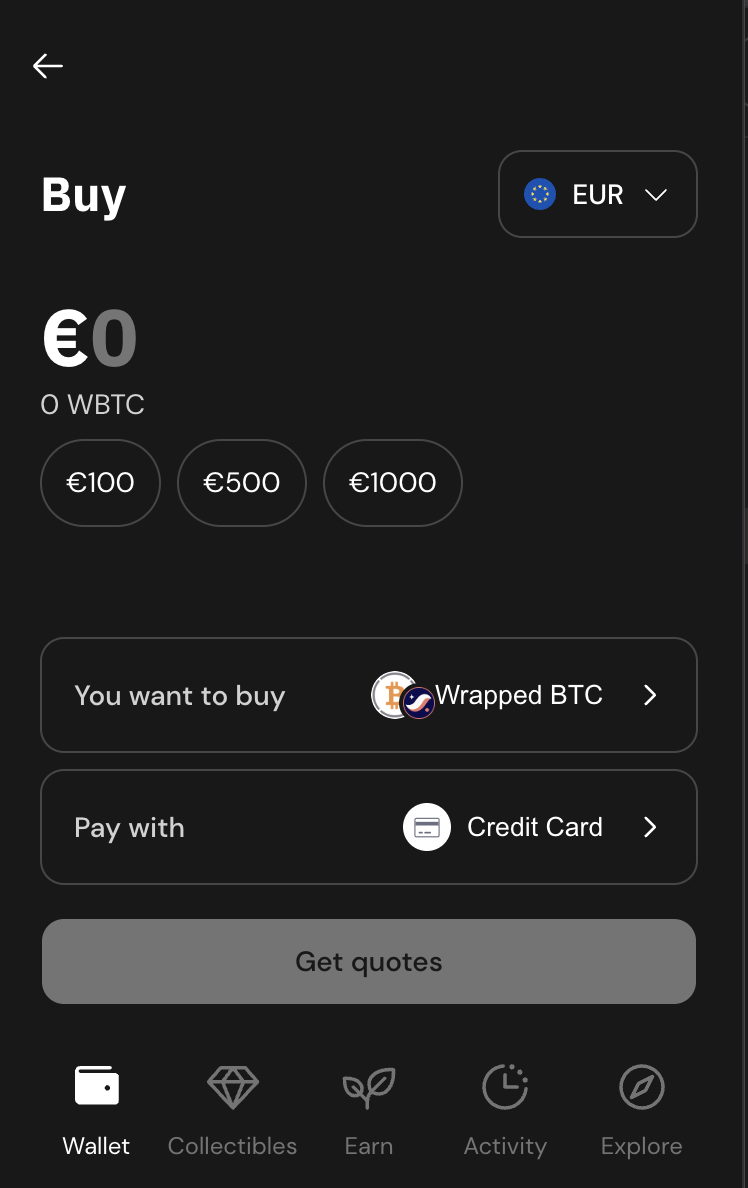Select the €100 preset amount
This screenshot has height=1188, width=748.
click(x=100, y=483)
